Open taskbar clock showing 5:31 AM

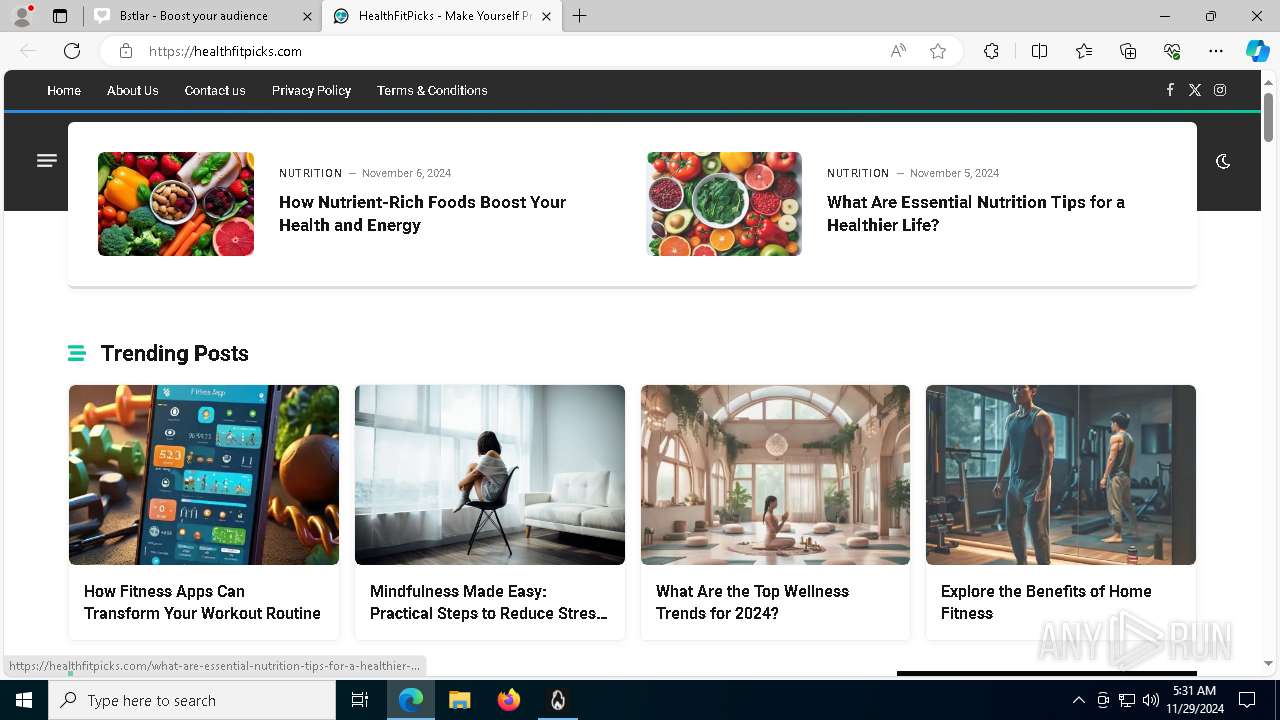click(1194, 700)
